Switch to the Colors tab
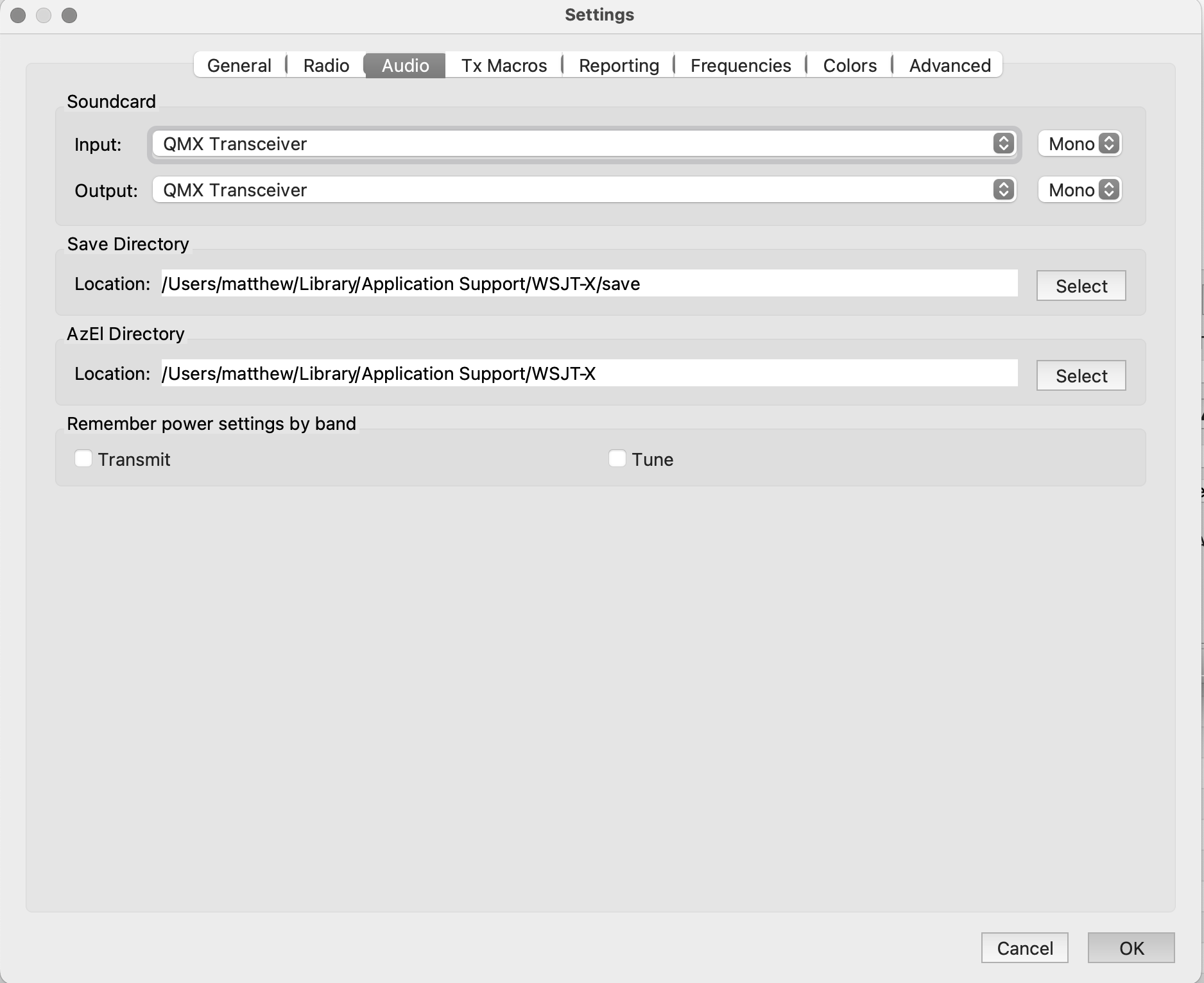 pyautogui.click(x=850, y=65)
